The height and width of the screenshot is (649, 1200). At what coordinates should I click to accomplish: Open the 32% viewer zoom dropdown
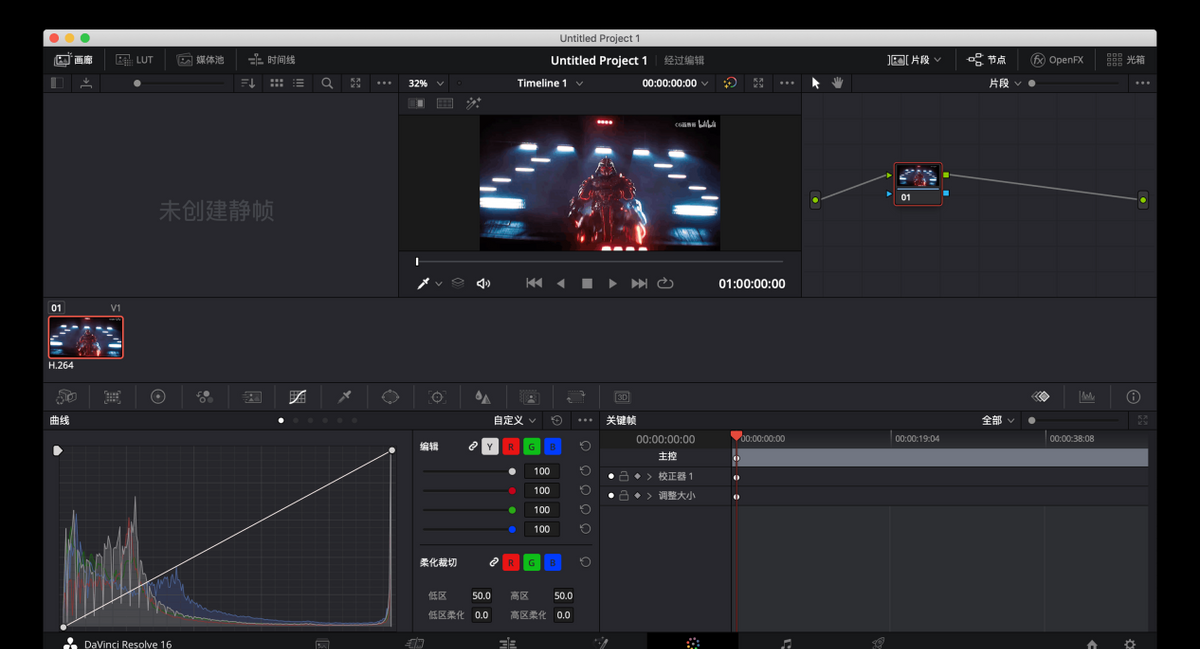coord(425,83)
